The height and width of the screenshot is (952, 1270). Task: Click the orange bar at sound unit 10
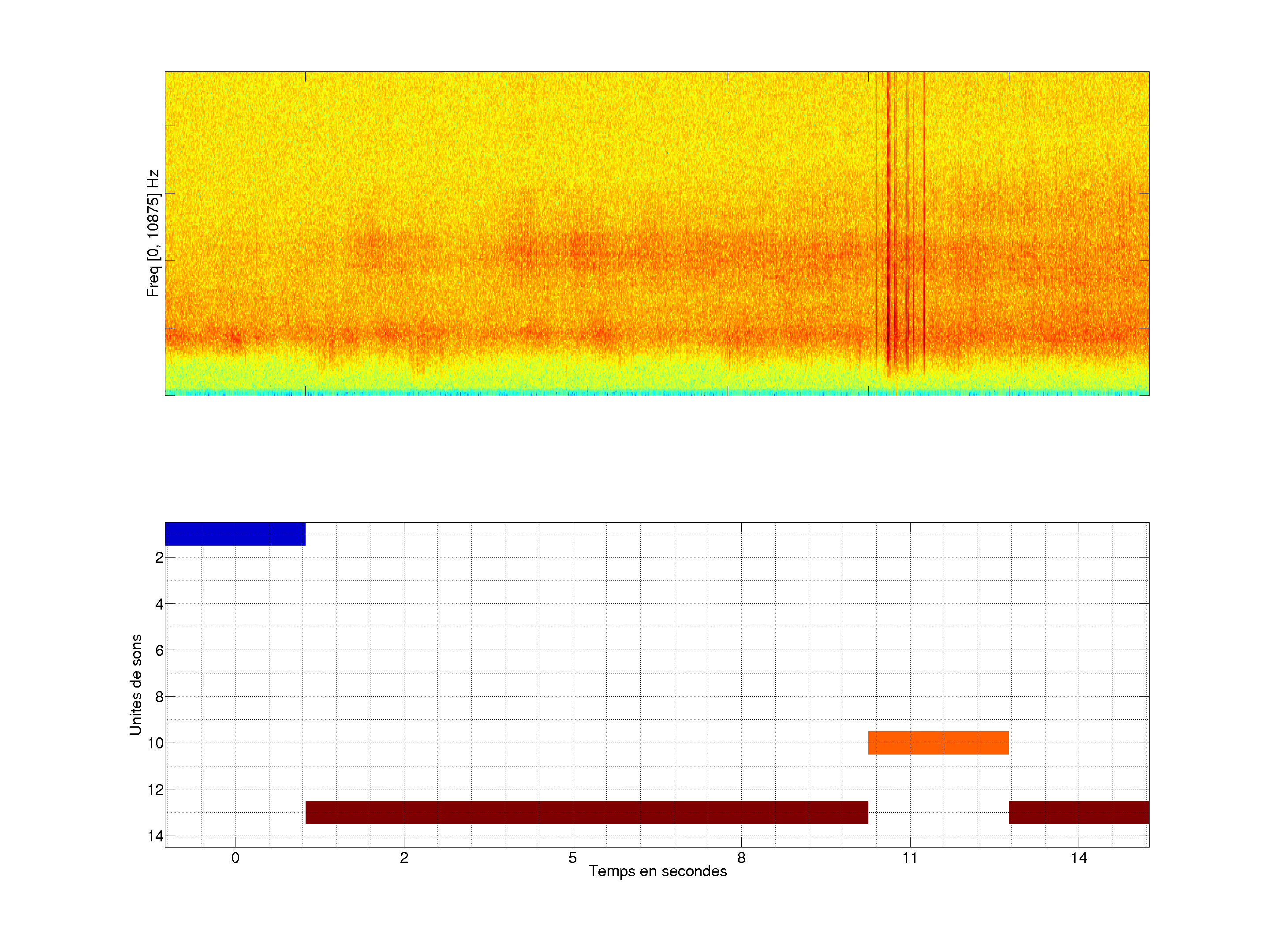pyautogui.click(x=938, y=743)
